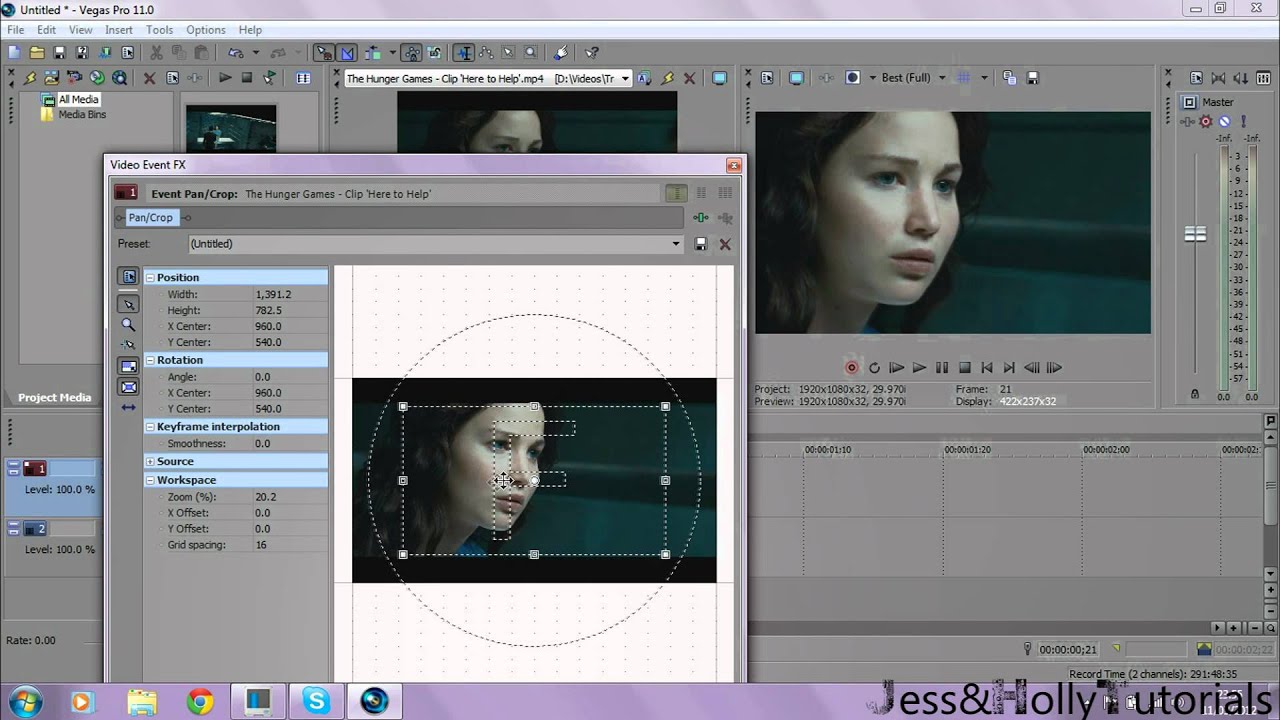Open the Preset dropdown list
Viewport: 1280px width, 720px height.
click(x=676, y=244)
